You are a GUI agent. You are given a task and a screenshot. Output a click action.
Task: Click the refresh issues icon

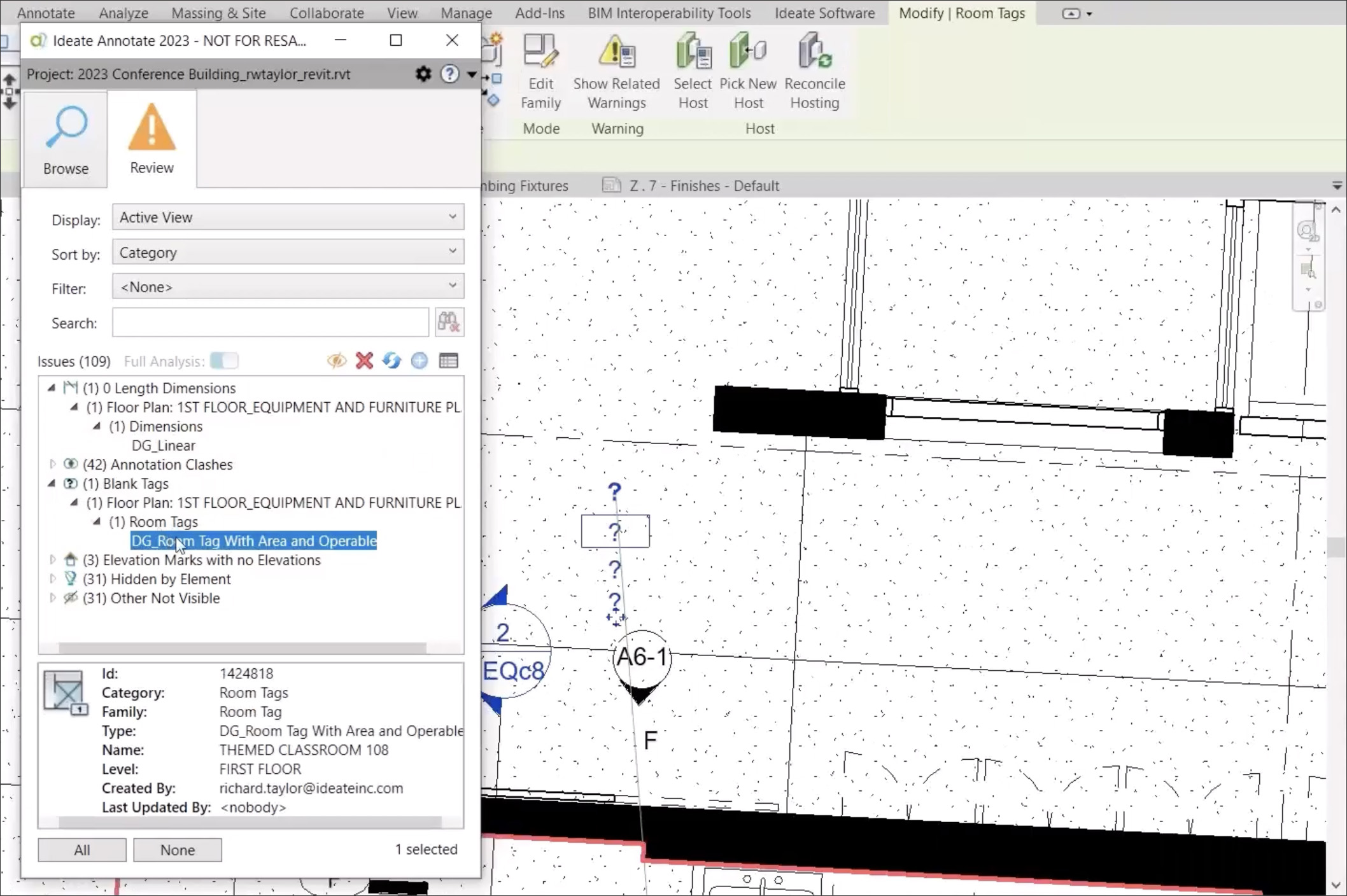click(391, 361)
